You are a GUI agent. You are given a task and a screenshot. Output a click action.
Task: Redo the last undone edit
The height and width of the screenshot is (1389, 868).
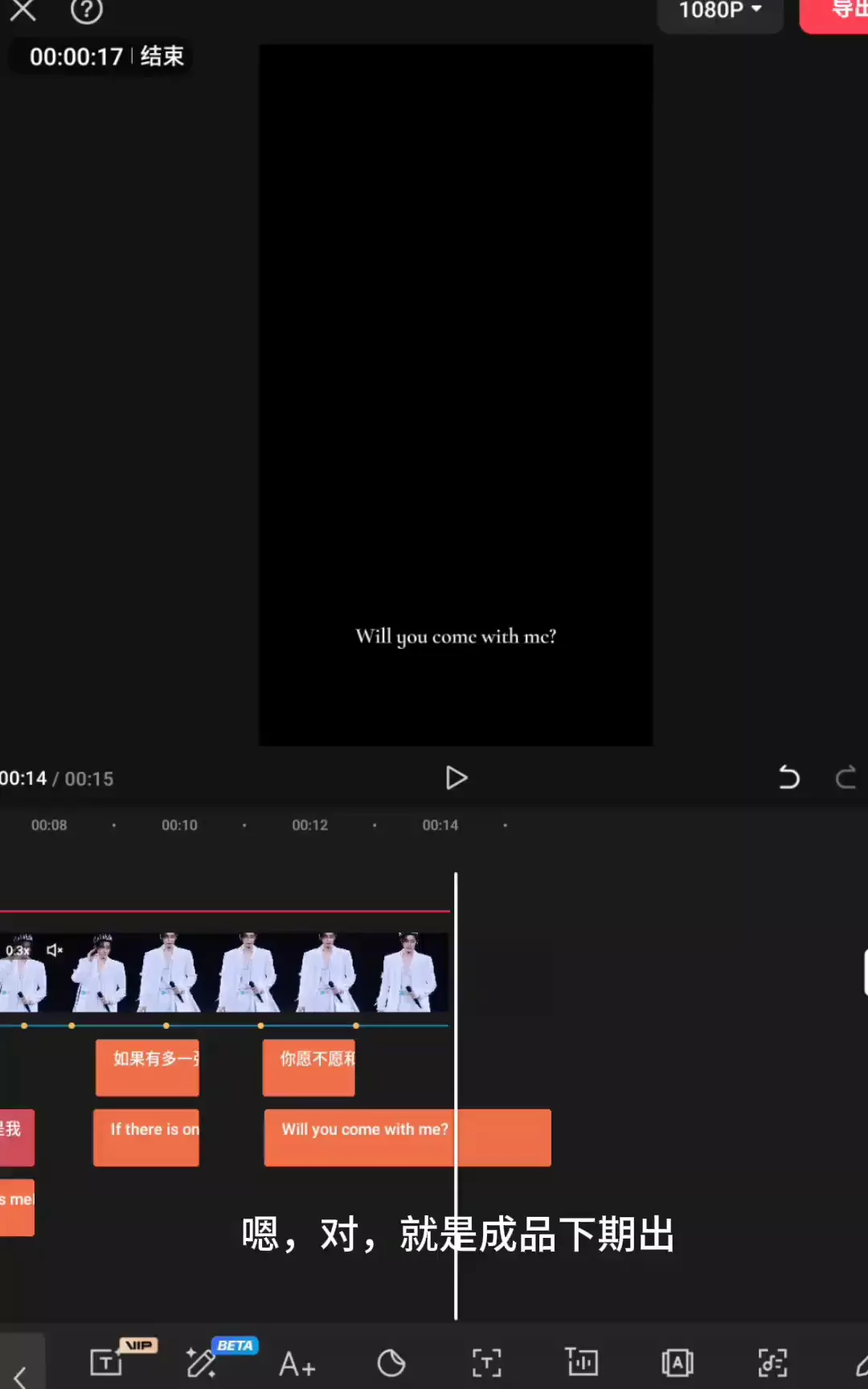coord(845,778)
